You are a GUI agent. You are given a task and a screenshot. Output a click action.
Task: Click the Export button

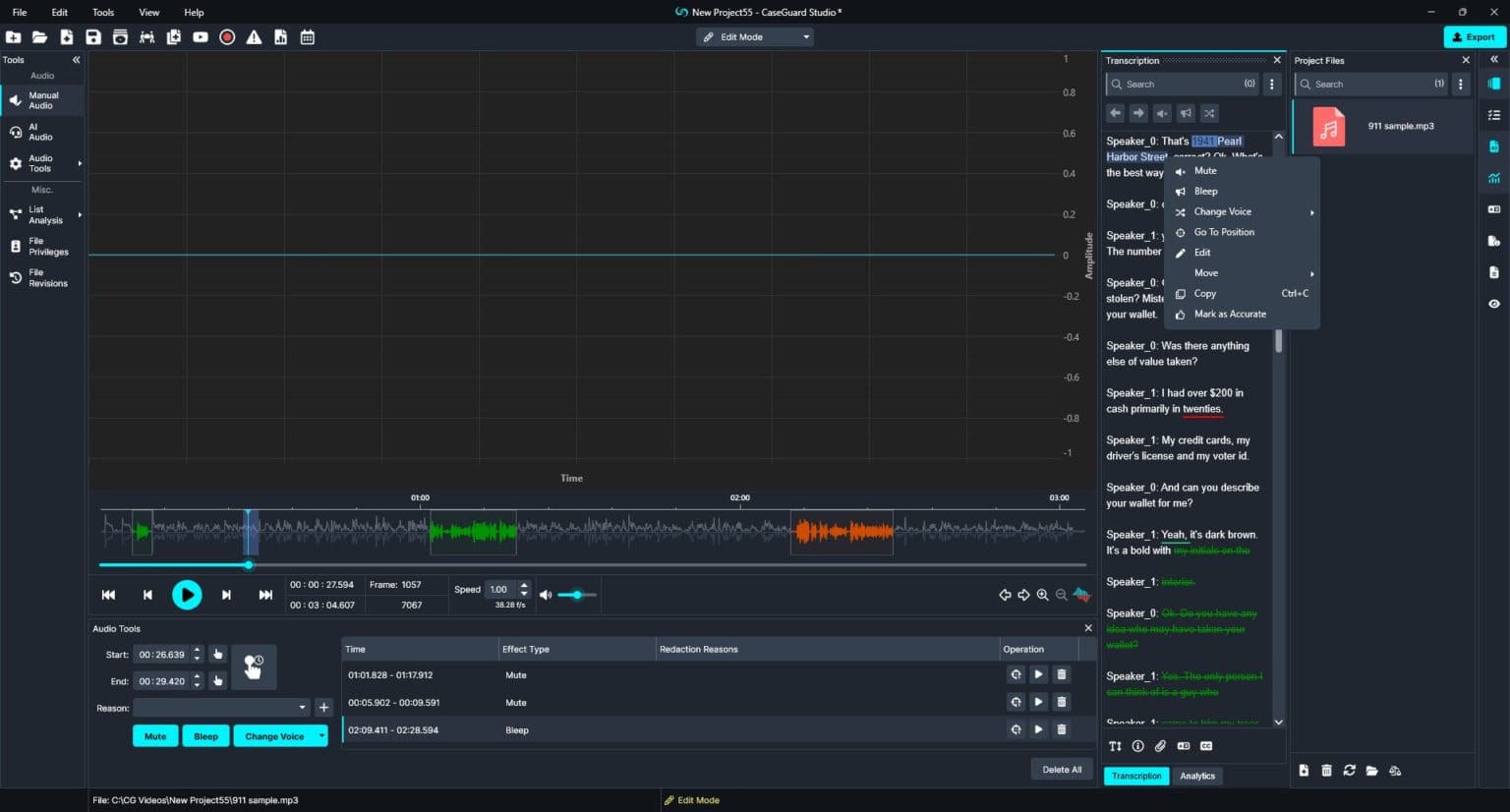1473,37
